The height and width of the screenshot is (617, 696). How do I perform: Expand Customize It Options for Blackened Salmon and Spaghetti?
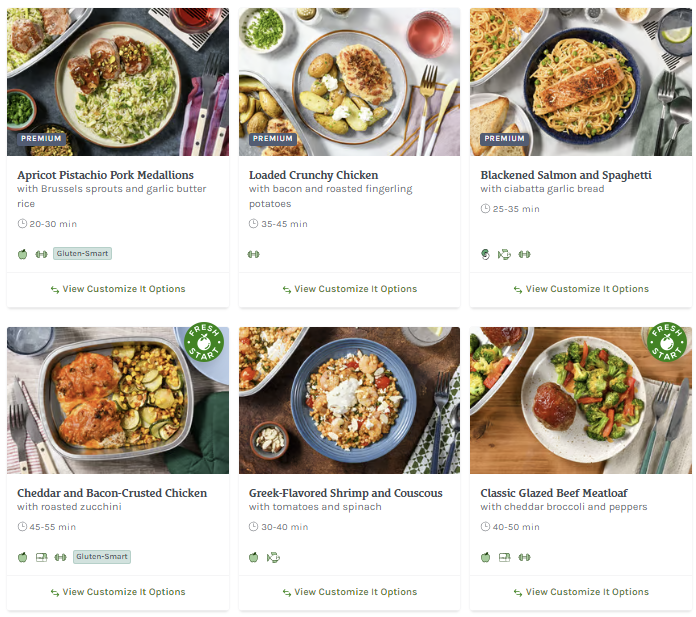tap(581, 289)
